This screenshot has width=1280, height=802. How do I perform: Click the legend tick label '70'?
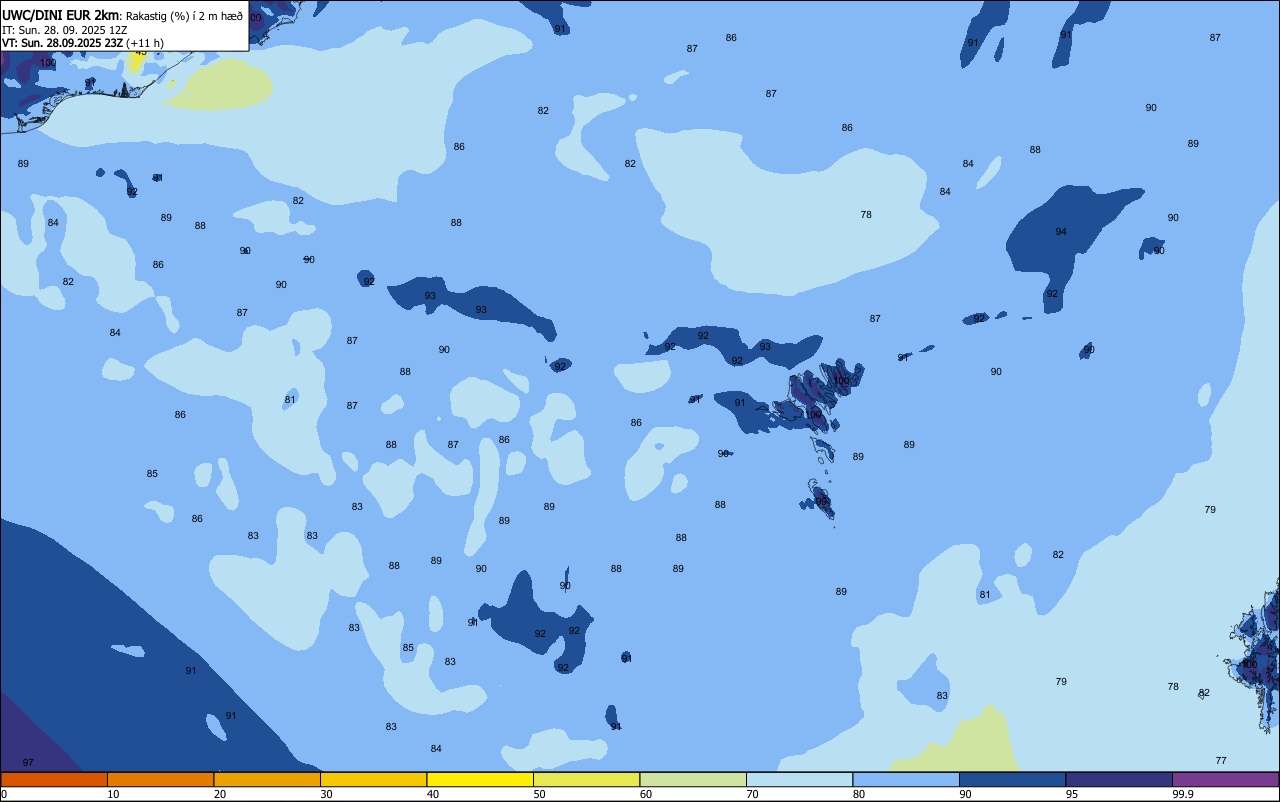click(x=752, y=794)
